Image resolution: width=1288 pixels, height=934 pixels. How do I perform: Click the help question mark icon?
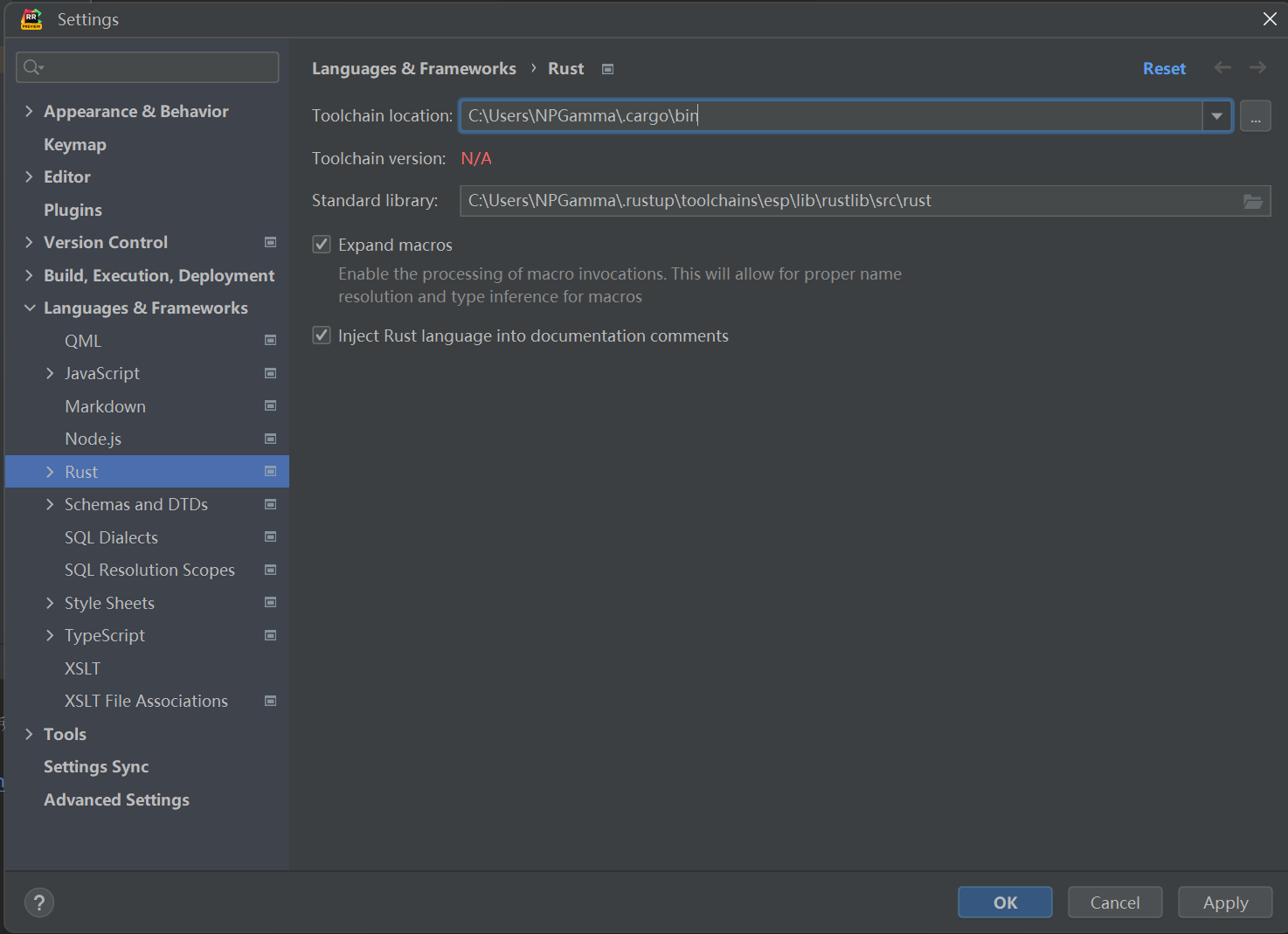click(x=39, y=903)
